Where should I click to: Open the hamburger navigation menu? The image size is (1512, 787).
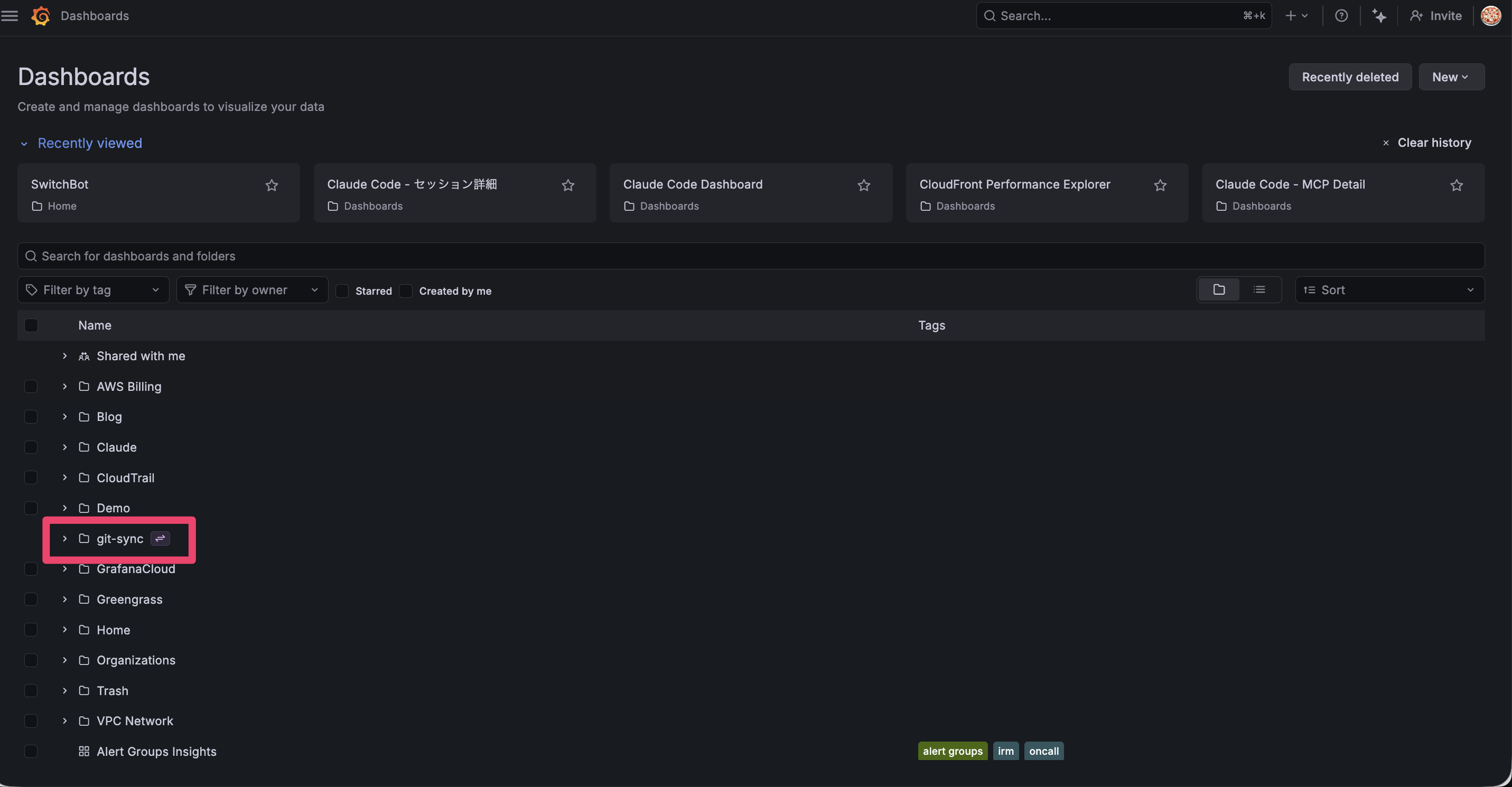pyautogui.click(x=10, y=16)
